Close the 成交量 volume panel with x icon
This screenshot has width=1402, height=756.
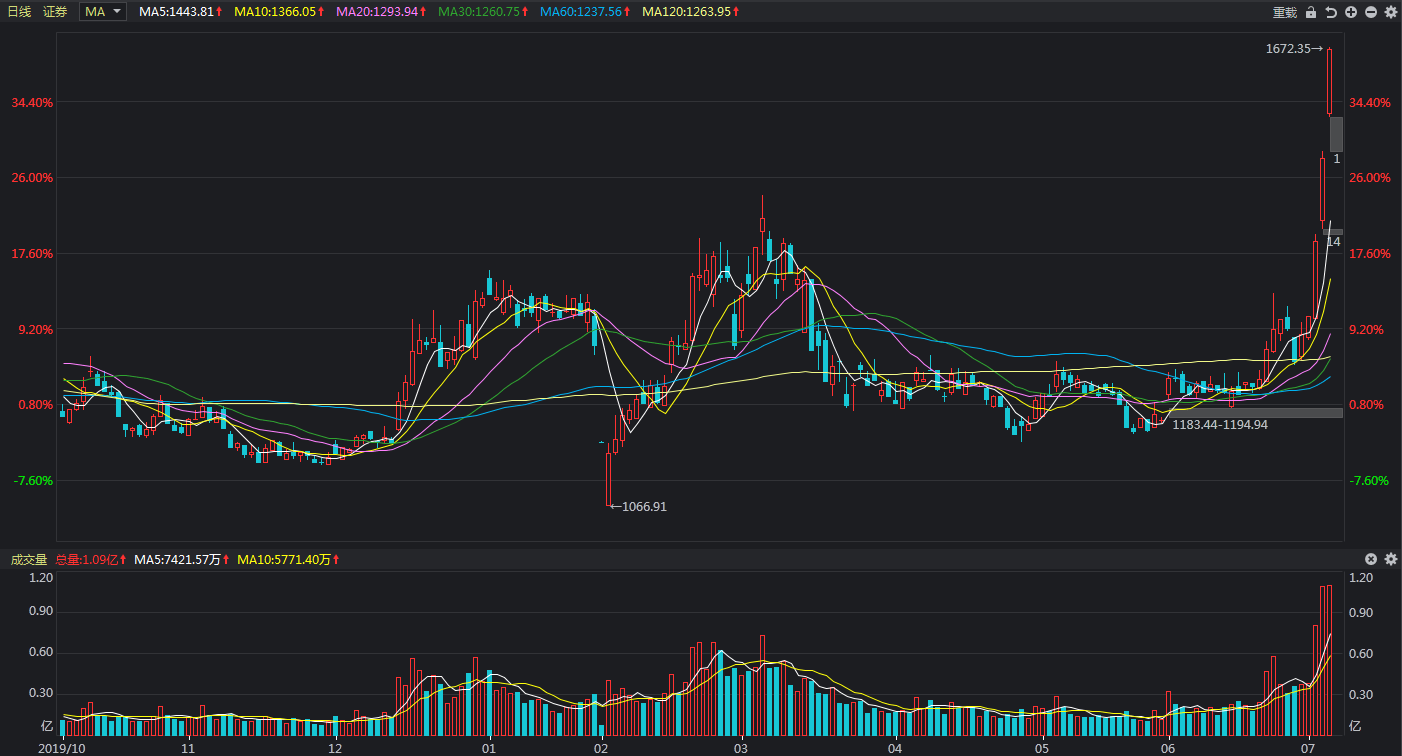point(1371,559)
